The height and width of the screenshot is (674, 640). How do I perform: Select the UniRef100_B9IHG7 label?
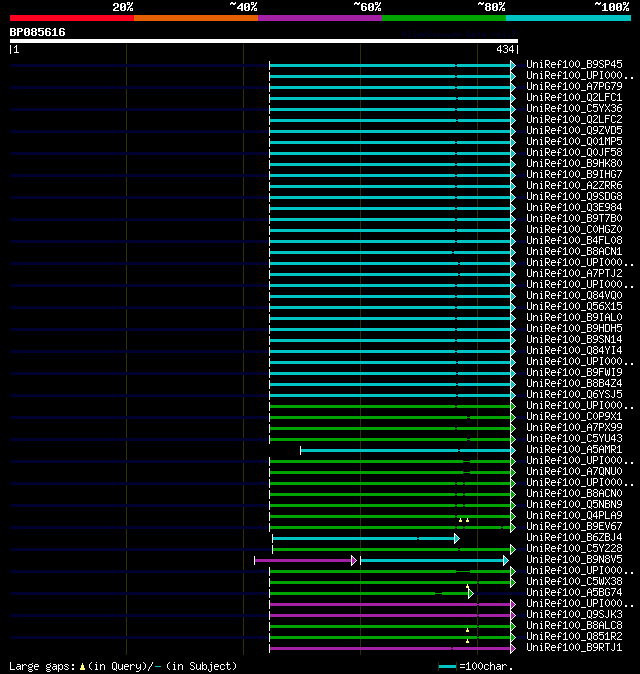tap(574, 175)
